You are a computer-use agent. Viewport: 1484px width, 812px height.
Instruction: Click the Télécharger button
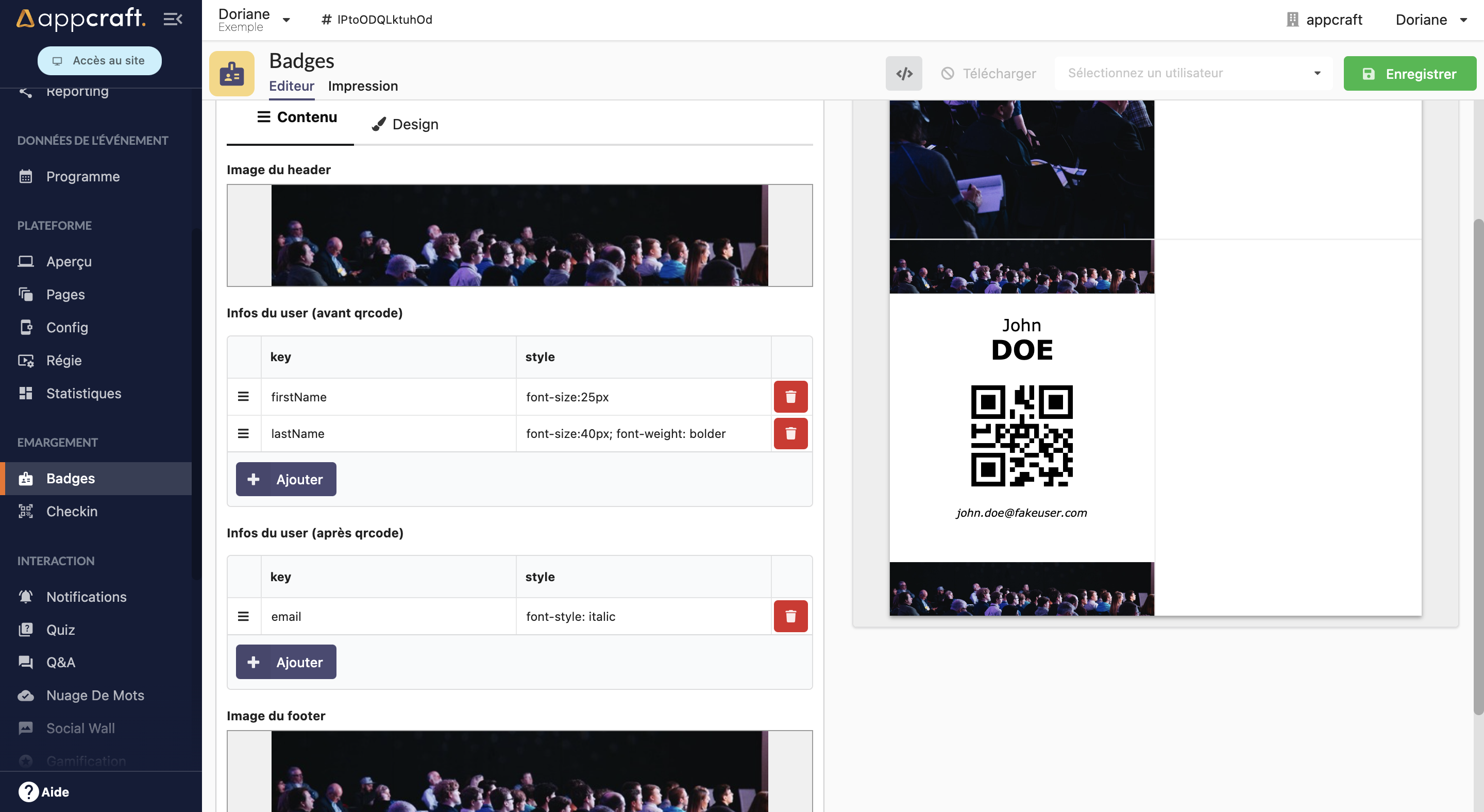pyautogui.click(x=989, y=74)
